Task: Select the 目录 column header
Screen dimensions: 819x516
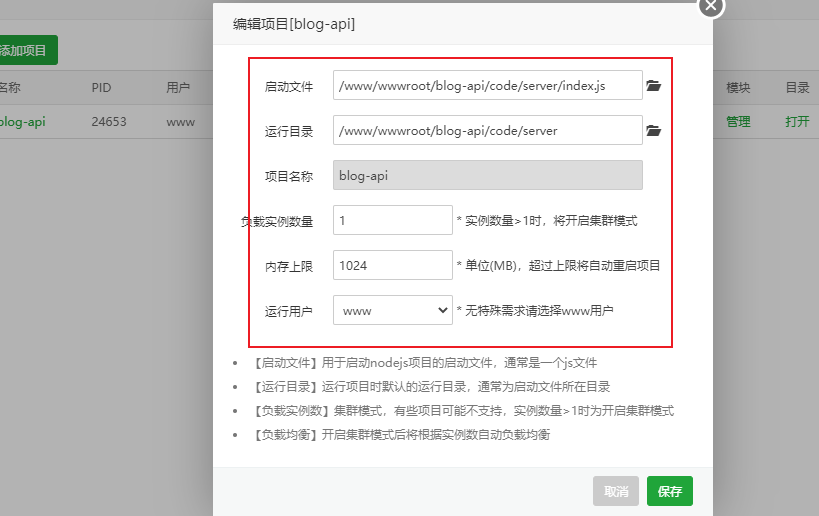Action: pyautogui.click(x=797, y=88)
